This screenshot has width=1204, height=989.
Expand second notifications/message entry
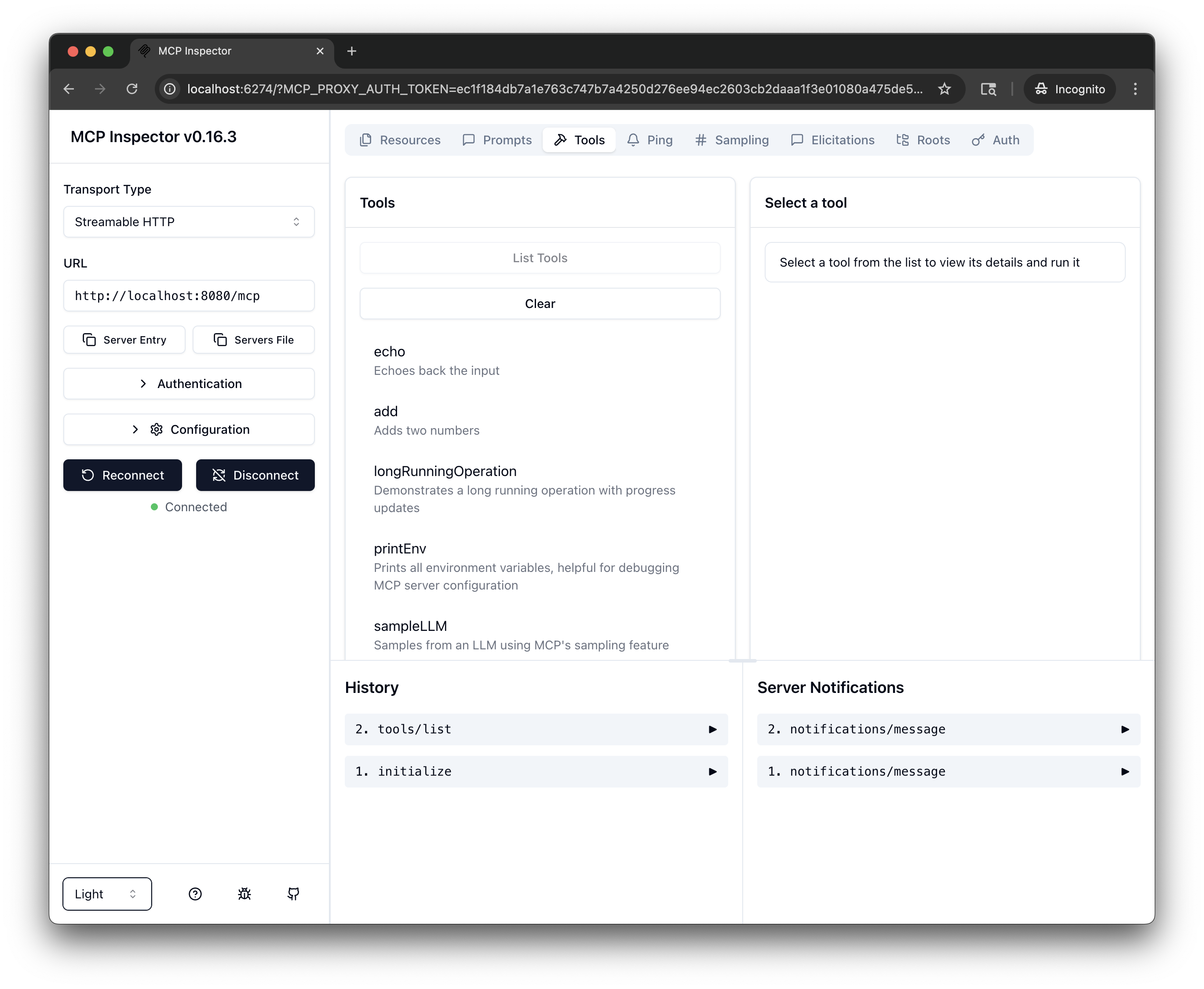(x=949, y=729)
